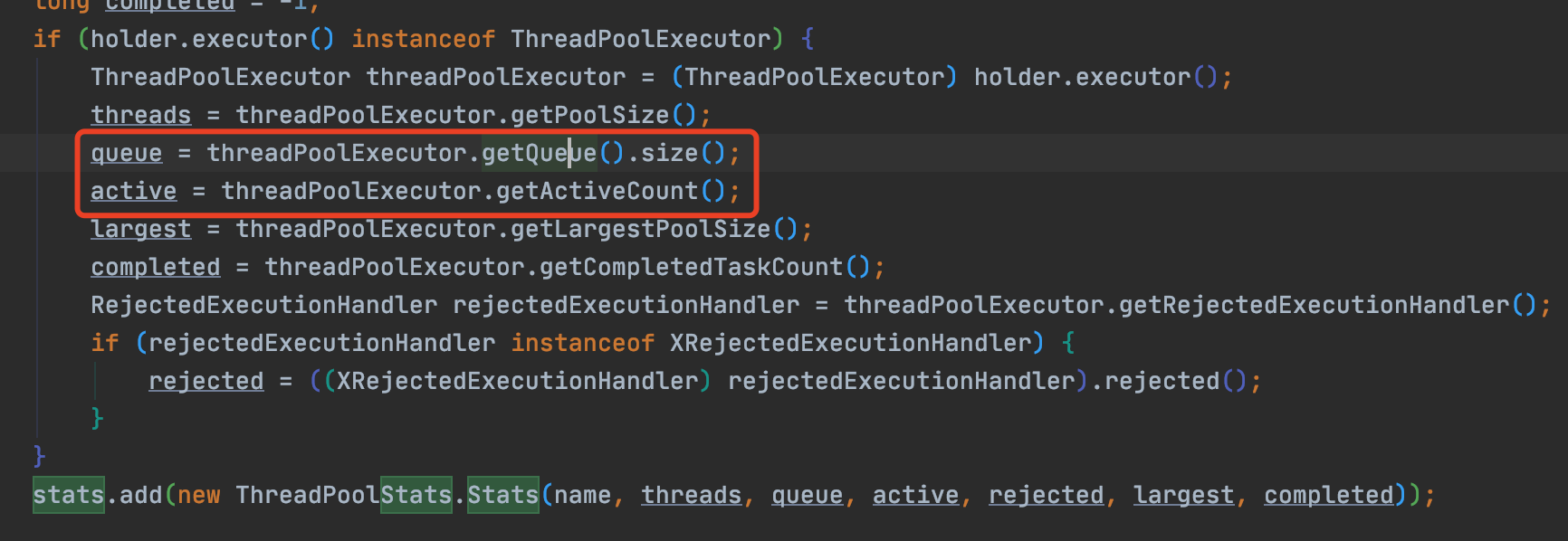Click the name argument in Stats constructor

[582, 495]
